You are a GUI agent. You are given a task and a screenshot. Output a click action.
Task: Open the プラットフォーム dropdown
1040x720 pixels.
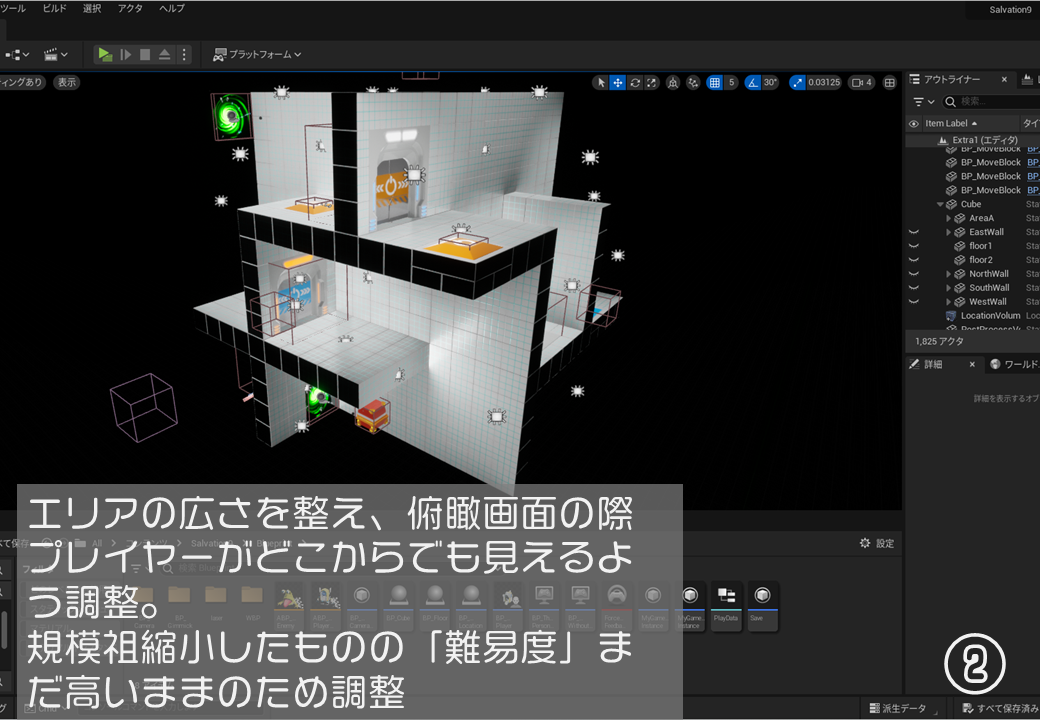tap(257, 55)
